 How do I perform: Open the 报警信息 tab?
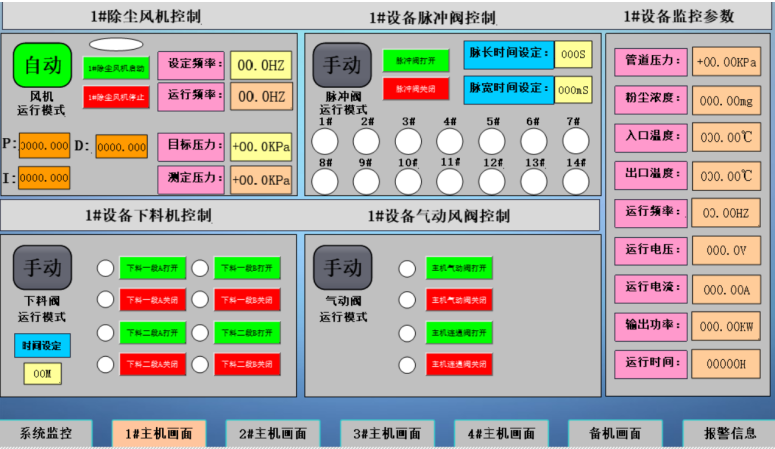coord(729,434)
